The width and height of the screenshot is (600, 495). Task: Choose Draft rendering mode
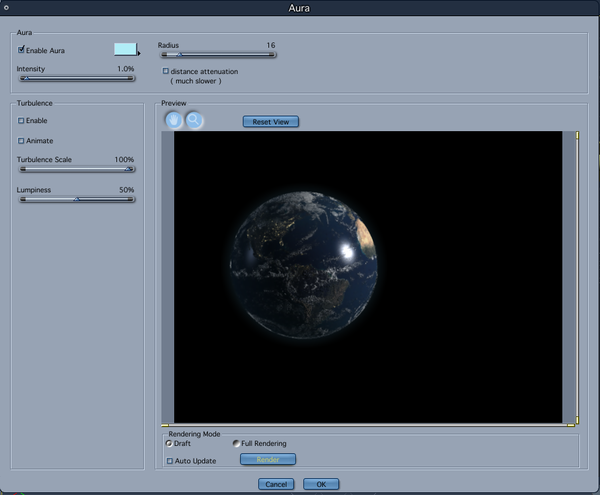click(x=169, y=443)
